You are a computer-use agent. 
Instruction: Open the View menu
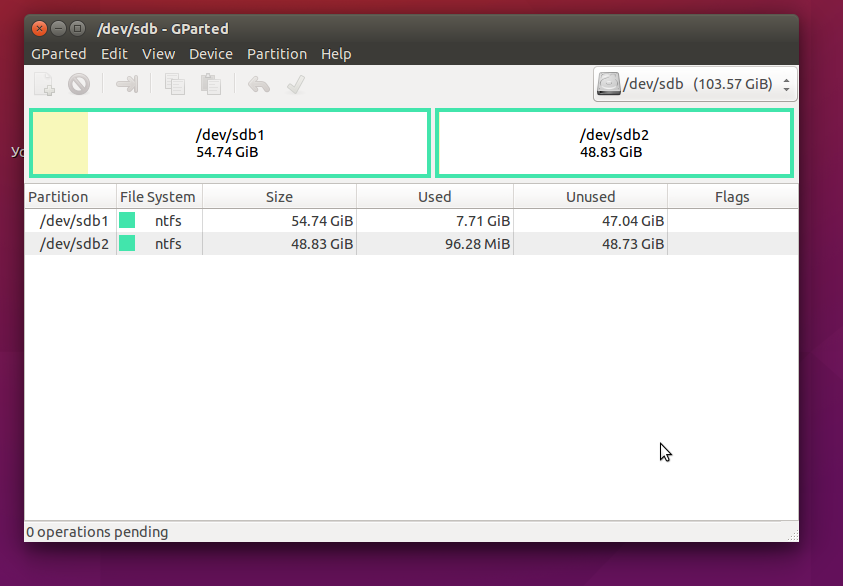pyautogui.click(x=158, y=54)
